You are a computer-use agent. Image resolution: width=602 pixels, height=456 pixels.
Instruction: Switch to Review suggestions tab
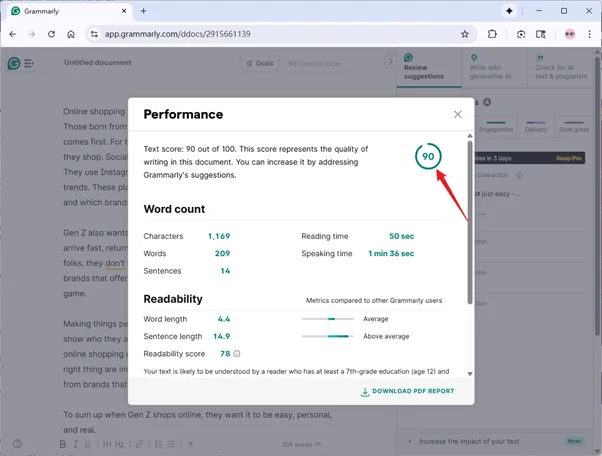428,67
